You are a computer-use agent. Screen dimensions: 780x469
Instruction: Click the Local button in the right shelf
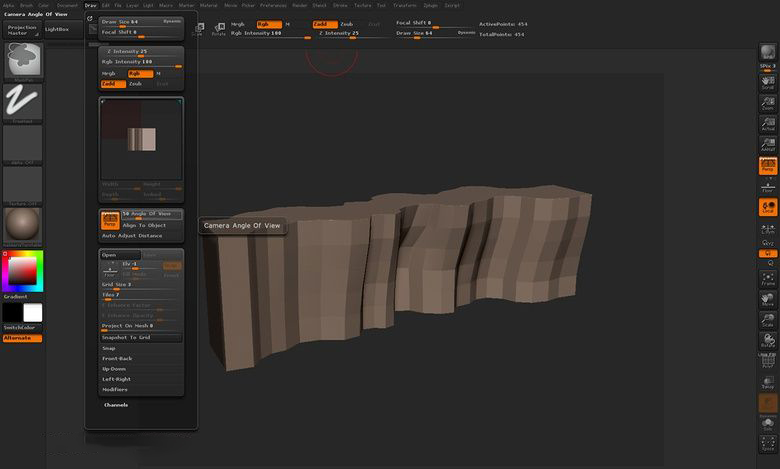pos(768,208)
